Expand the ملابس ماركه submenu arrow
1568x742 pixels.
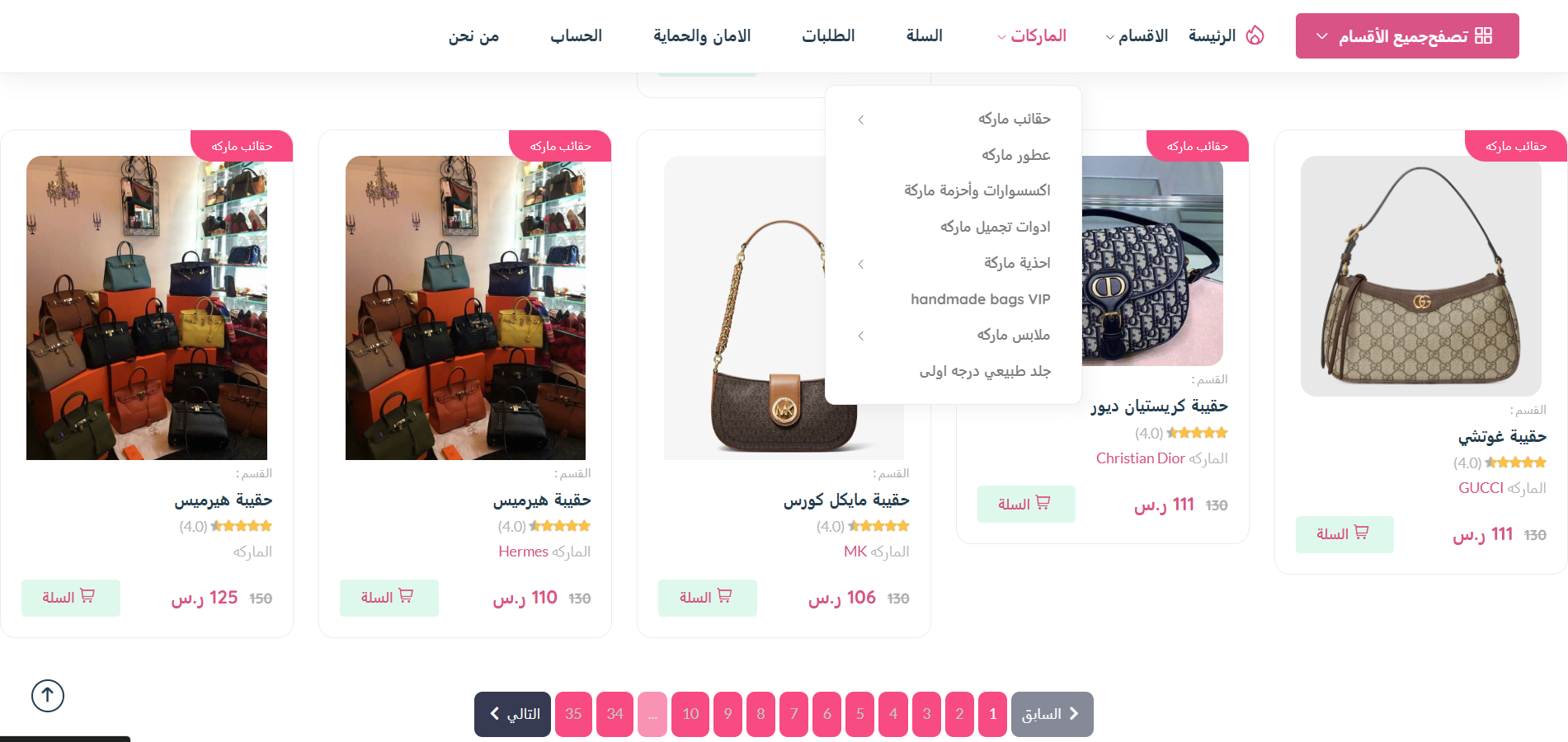tap(861, 336)
